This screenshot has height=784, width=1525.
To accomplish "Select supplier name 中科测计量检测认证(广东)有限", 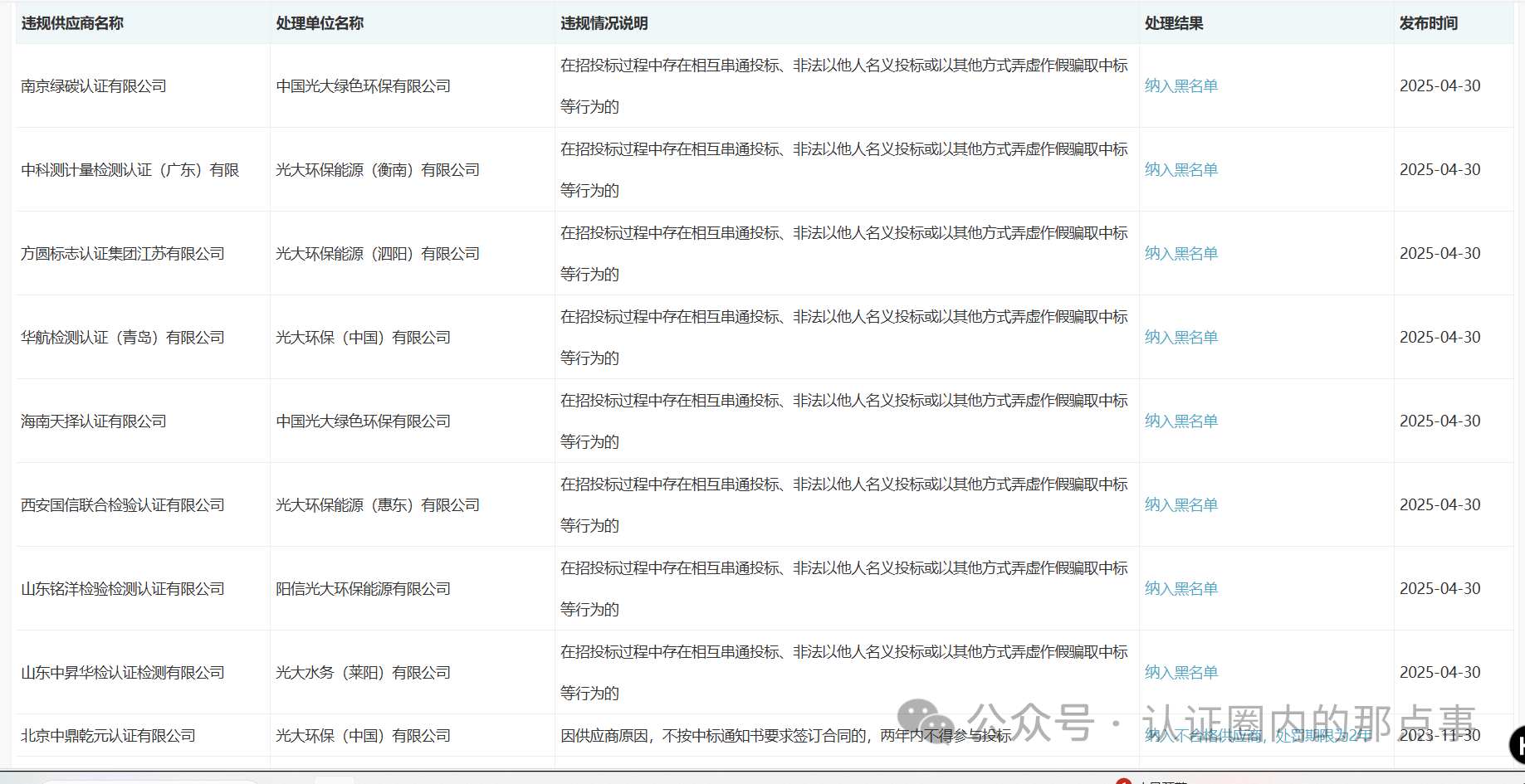I will (x=130, y=170).
